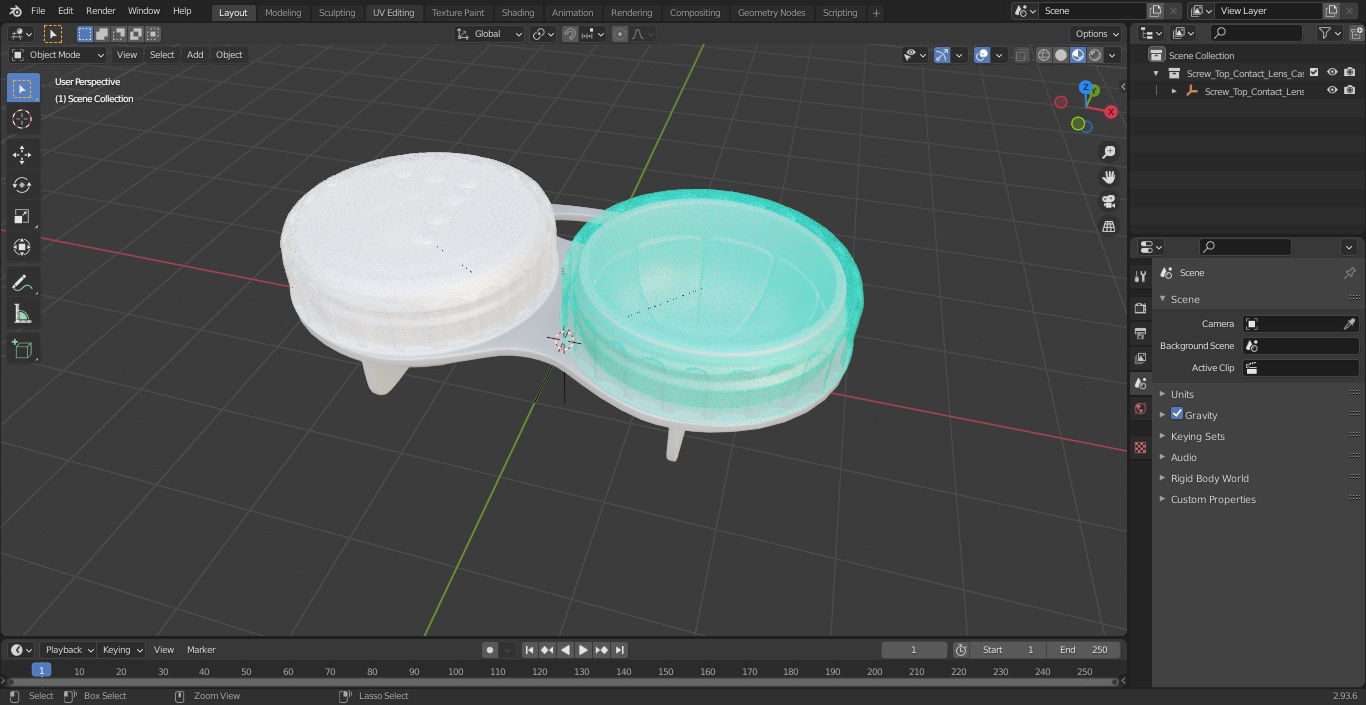Click the Camera field in Scene properties
The width and height of the screenshot is (1366, 705).
[1301, 324]
